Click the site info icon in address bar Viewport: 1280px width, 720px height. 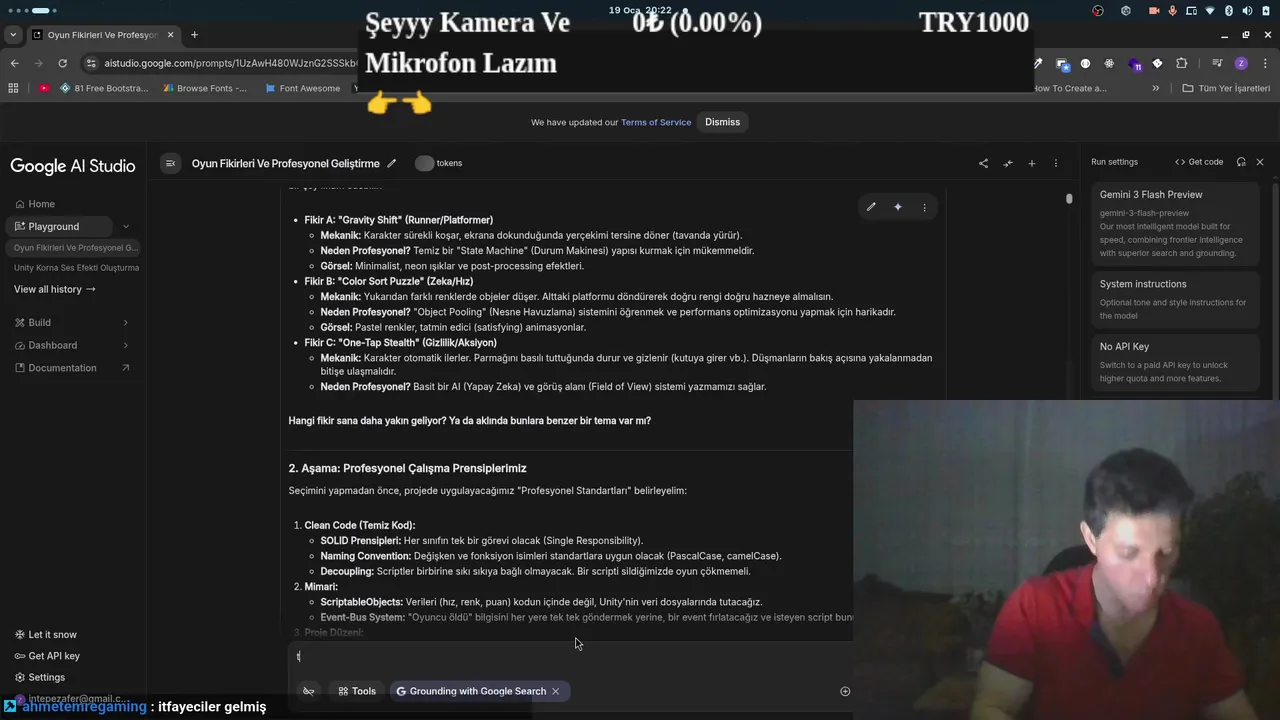tap(92, 63)
